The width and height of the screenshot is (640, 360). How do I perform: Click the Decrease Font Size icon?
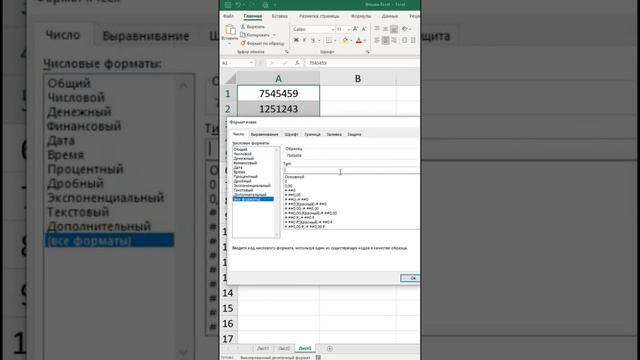click(x=364, y=29)
